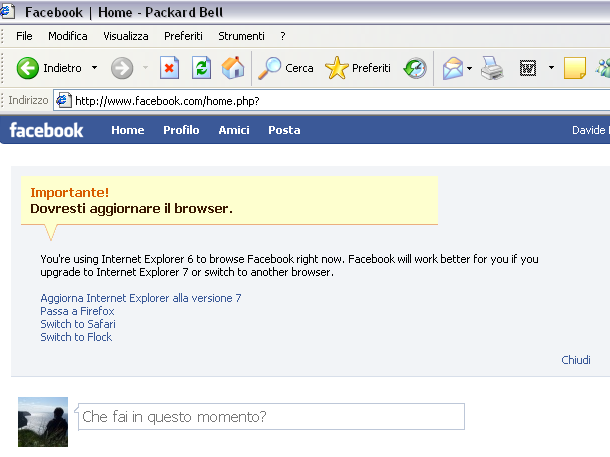Go to Facebook Home tab
The height and width of the screenshot is (457, 610).
coord(128,130)
